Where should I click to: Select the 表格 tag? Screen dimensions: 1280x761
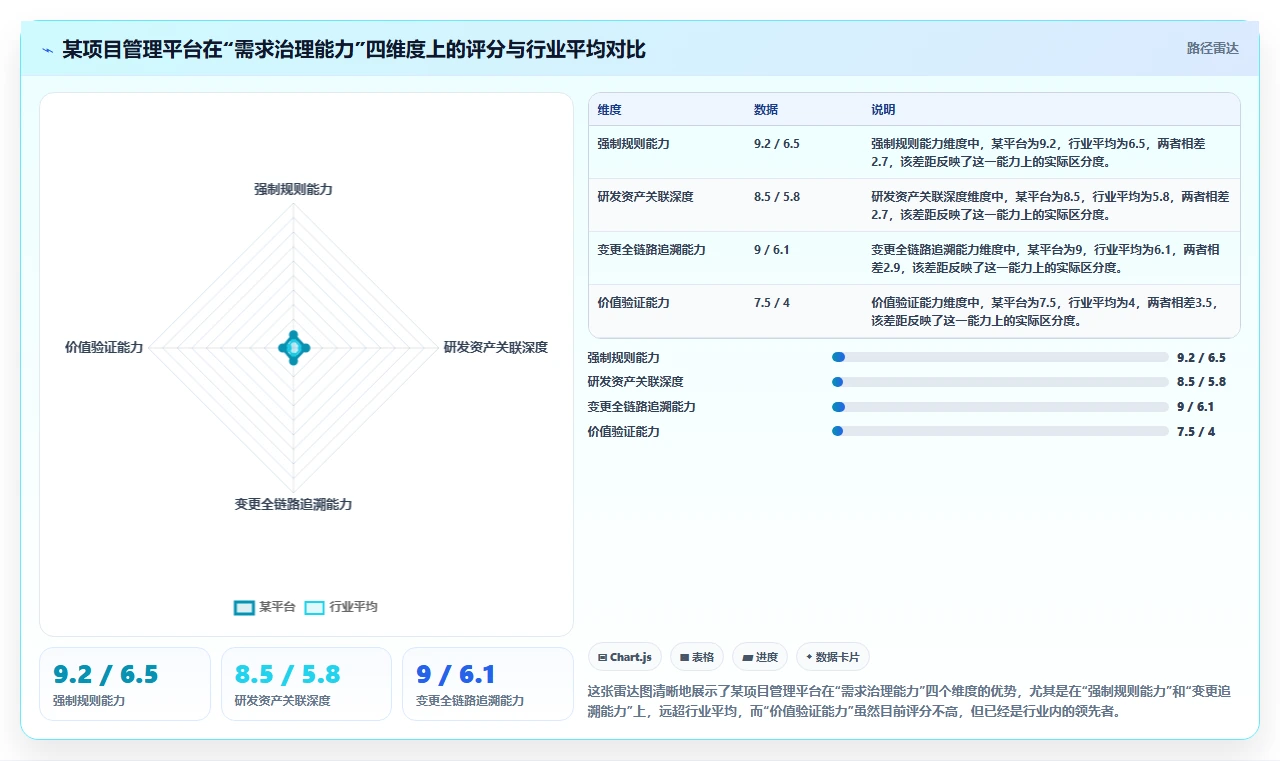[x=697, y=657]
